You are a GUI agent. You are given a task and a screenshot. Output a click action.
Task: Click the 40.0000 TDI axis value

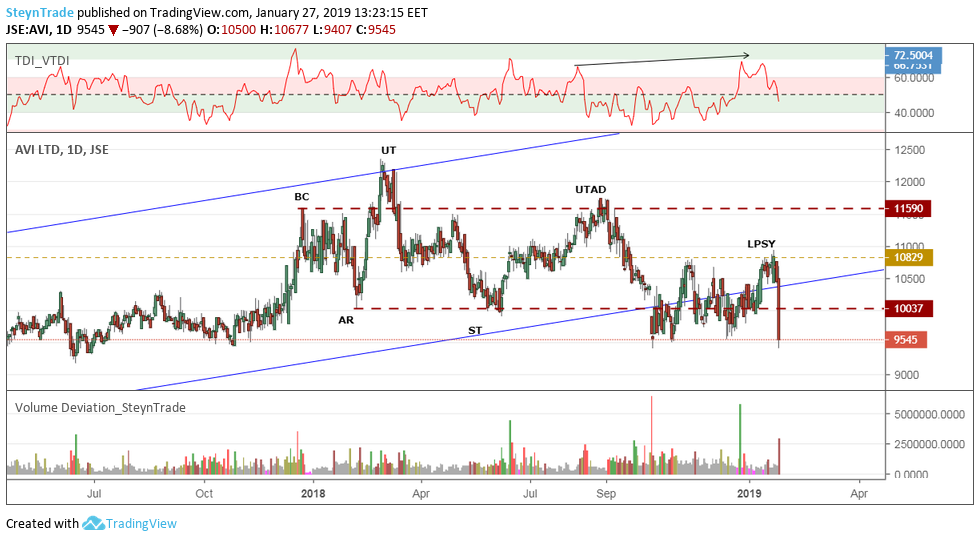(914, 113)
